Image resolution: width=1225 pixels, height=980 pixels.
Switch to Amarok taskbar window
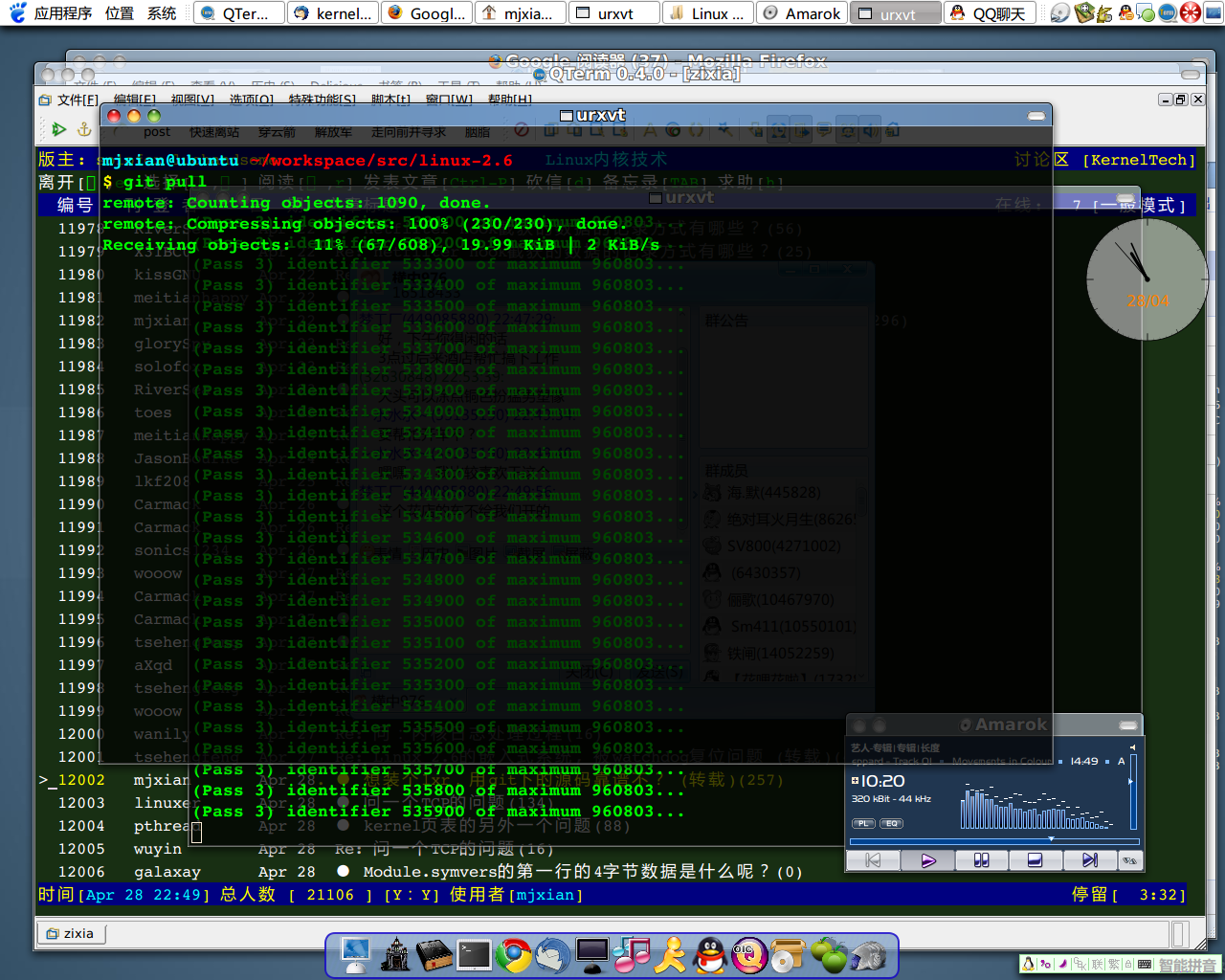(x=802, y=13)
